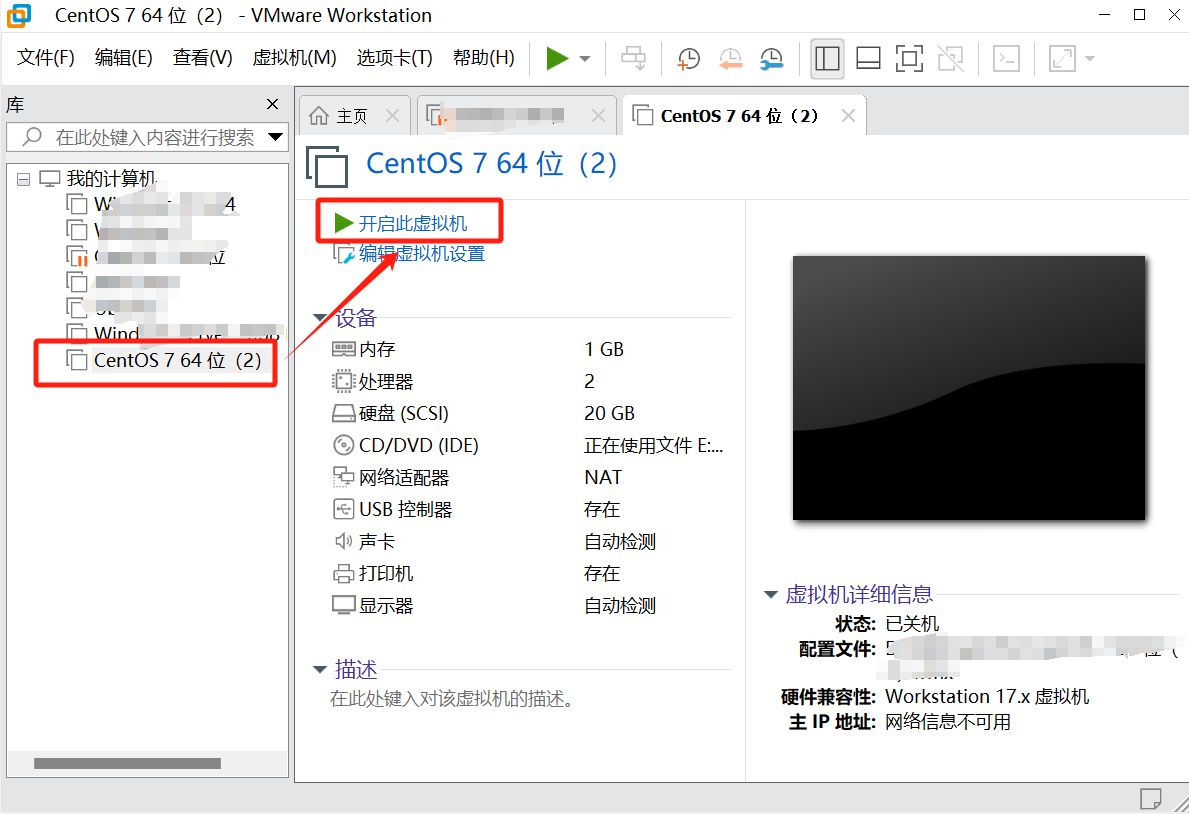
Task: Open CD/DVD (IDE) device settings
Action: coord(406,445)
